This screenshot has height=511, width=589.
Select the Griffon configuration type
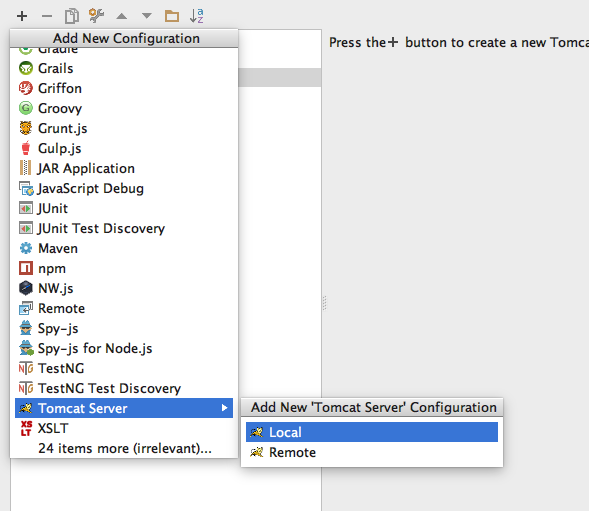[124, 88]
